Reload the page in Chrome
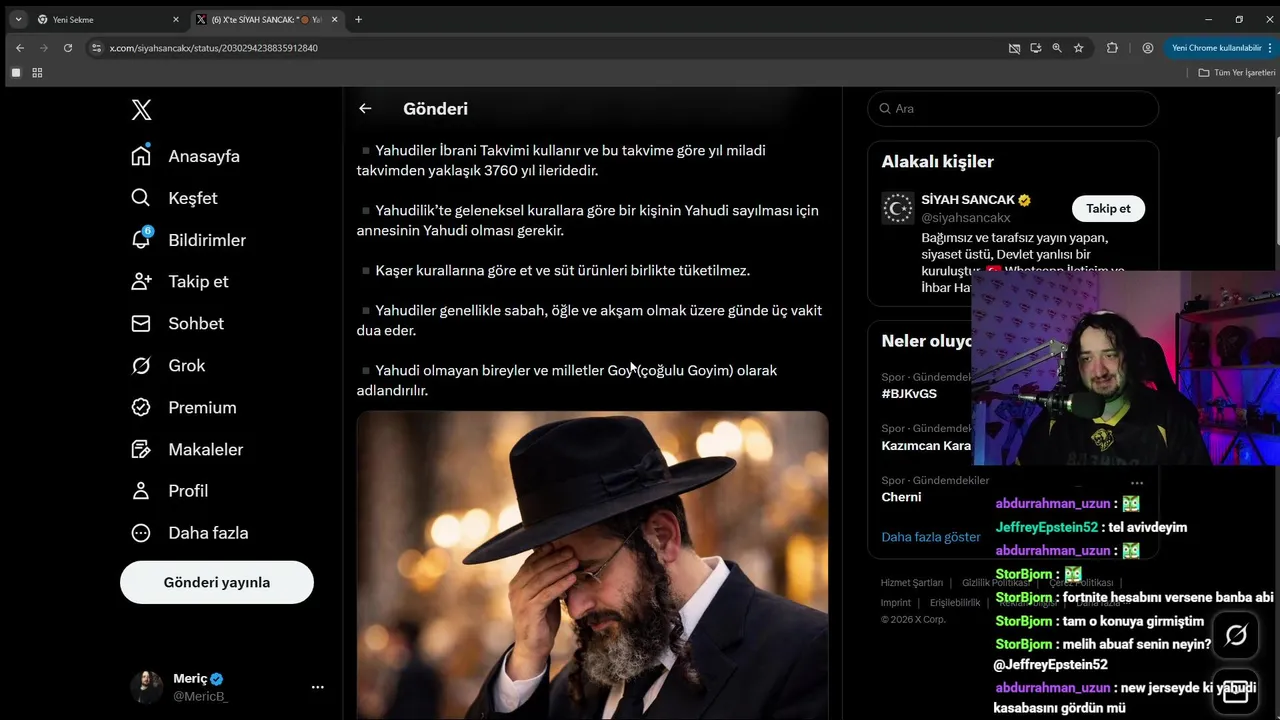 68,48
